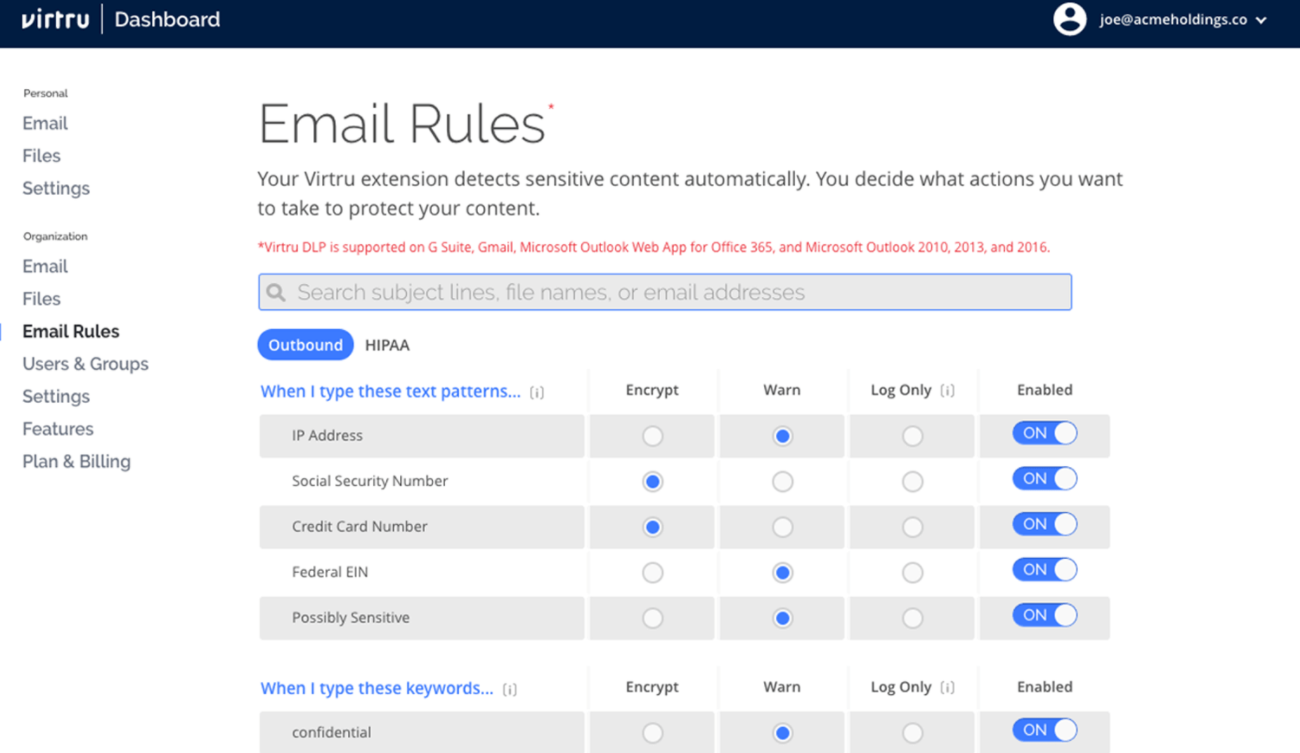The width and height of the screenshot is (1300, 753).
Task: Select Warn for Social Security Number
Action: pos(782,482)
